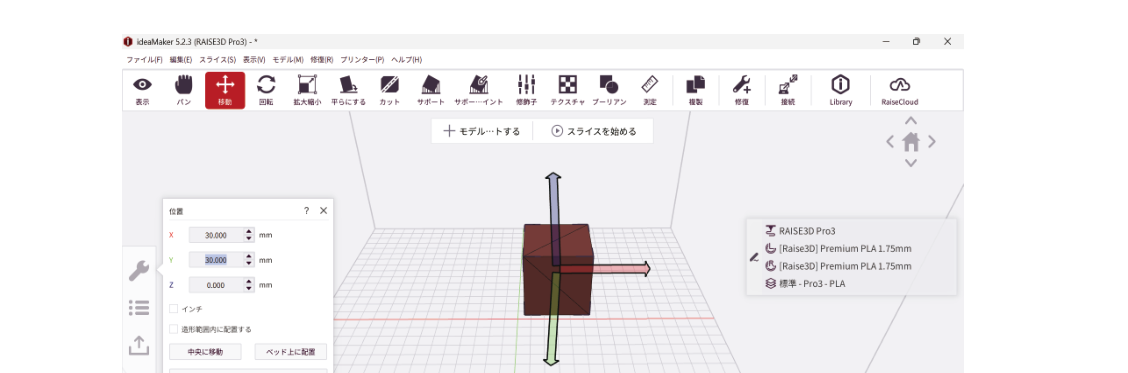Rotate view with the left chevron beside home
1128x373 pixels.
point(890,142)
